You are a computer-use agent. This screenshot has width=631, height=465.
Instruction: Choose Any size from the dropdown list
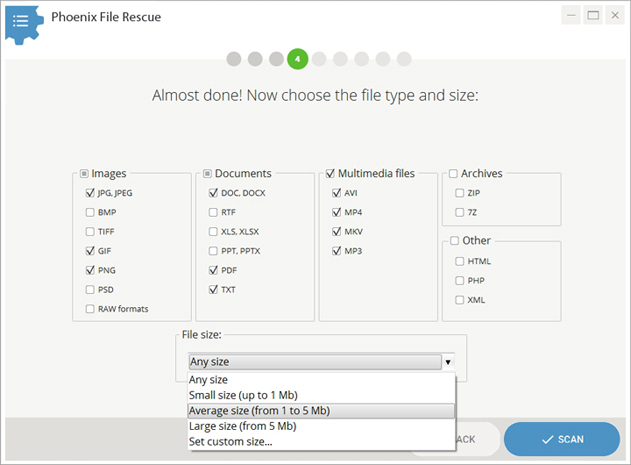coord(322,380)
